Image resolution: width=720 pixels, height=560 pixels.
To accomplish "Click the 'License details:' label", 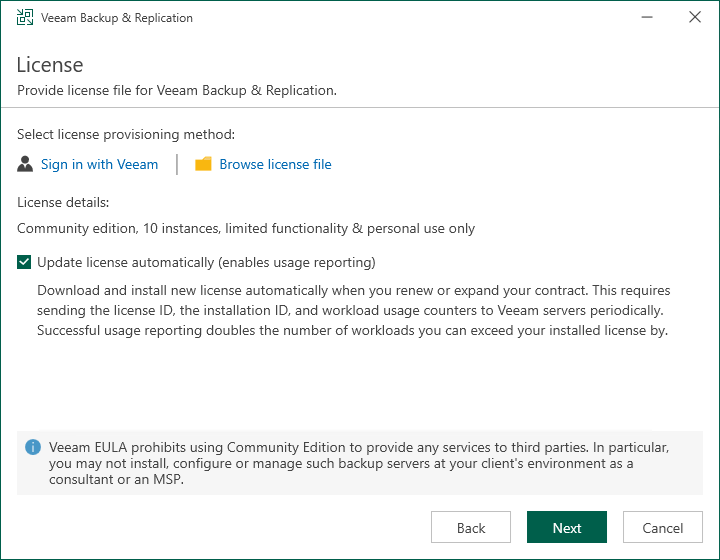I will (x=63, y=202).
